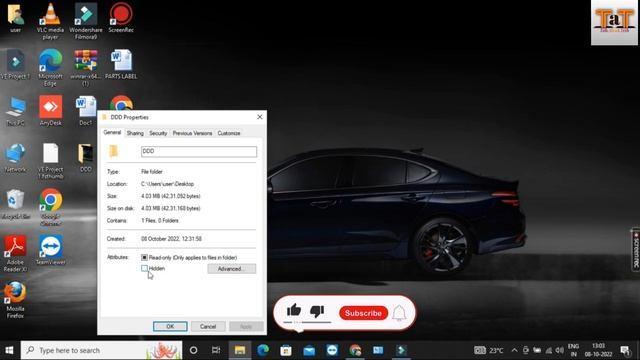Select the Doc1 Word document icon
The height and width of the screenshot is (360, 640).
click(86, 111)
